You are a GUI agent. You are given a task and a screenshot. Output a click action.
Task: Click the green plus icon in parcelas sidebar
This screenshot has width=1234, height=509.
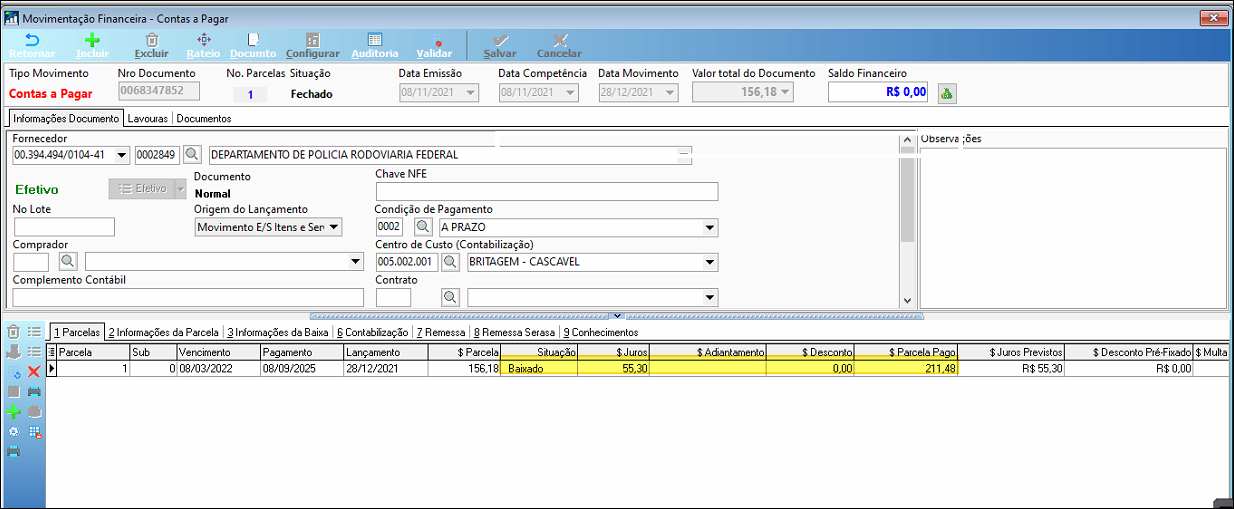[x=13, y=411]
